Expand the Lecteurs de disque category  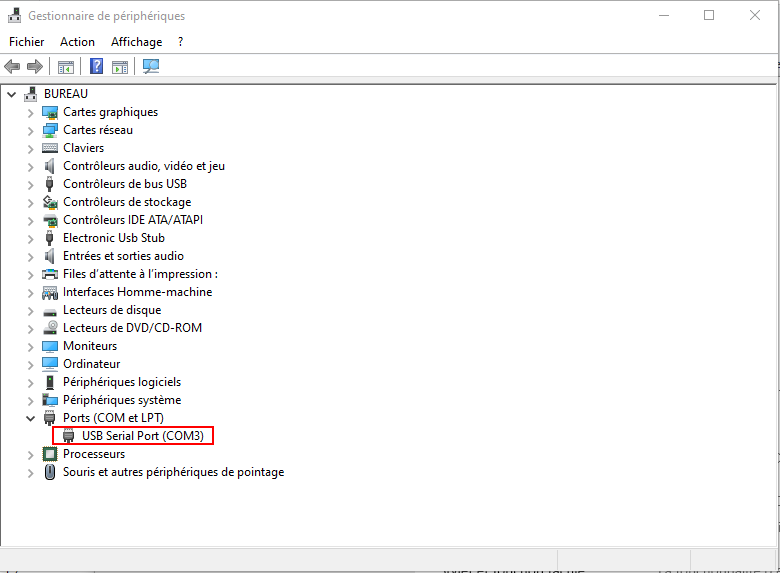click(x=30, y=311)
